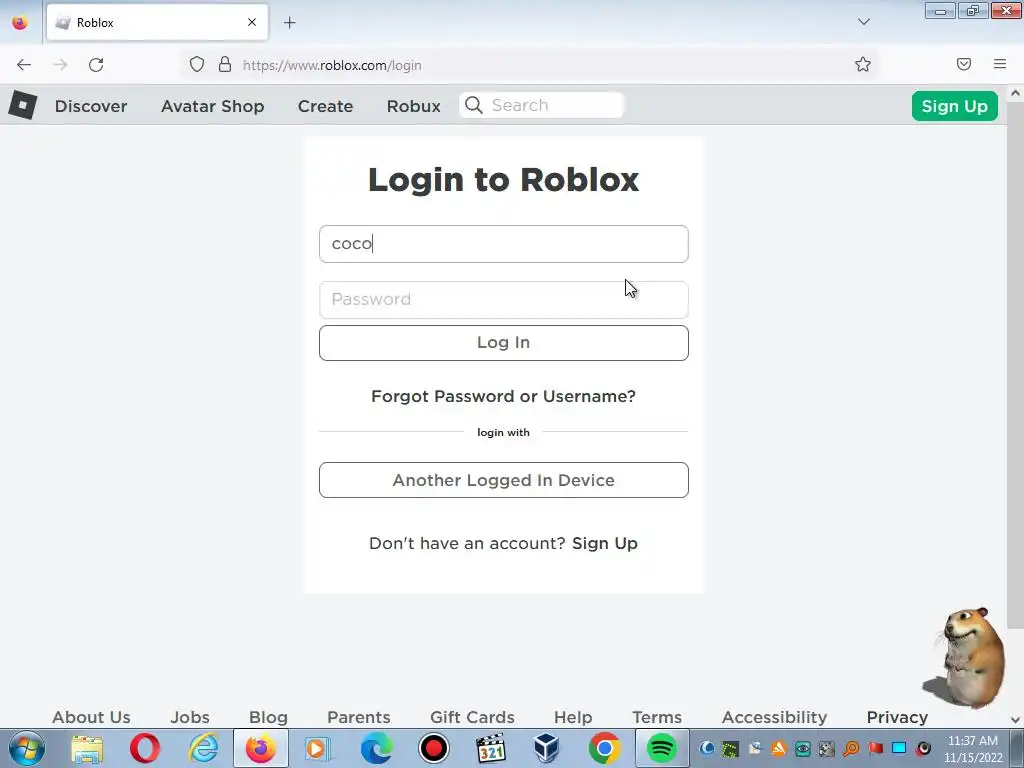Open a new tab with the plus icon

[x=289, y=23]
